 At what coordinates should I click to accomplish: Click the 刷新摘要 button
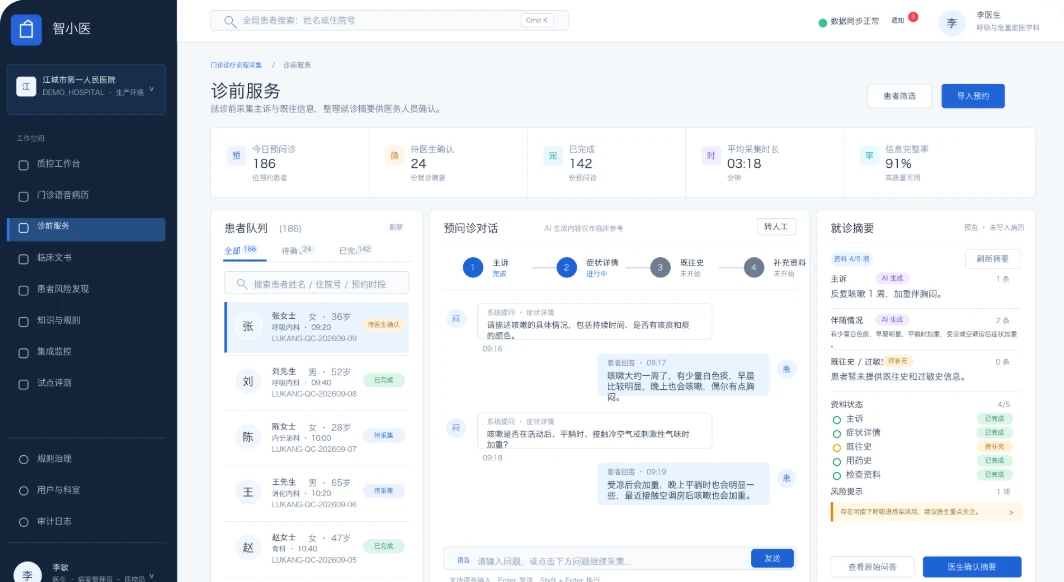pyautogui.click(x=992, y=259)
